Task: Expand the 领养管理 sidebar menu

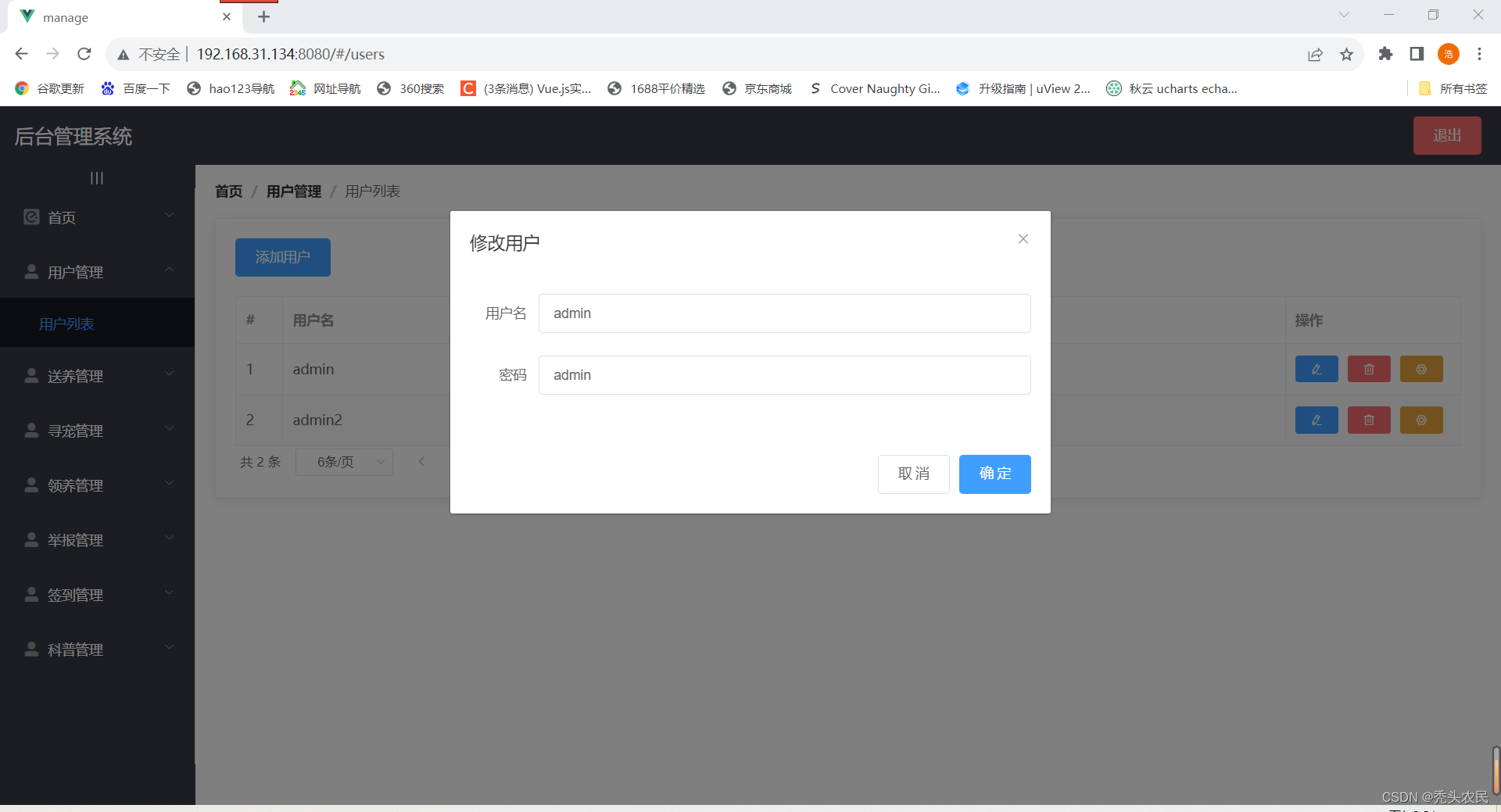Action: click(x=97, y=485)
